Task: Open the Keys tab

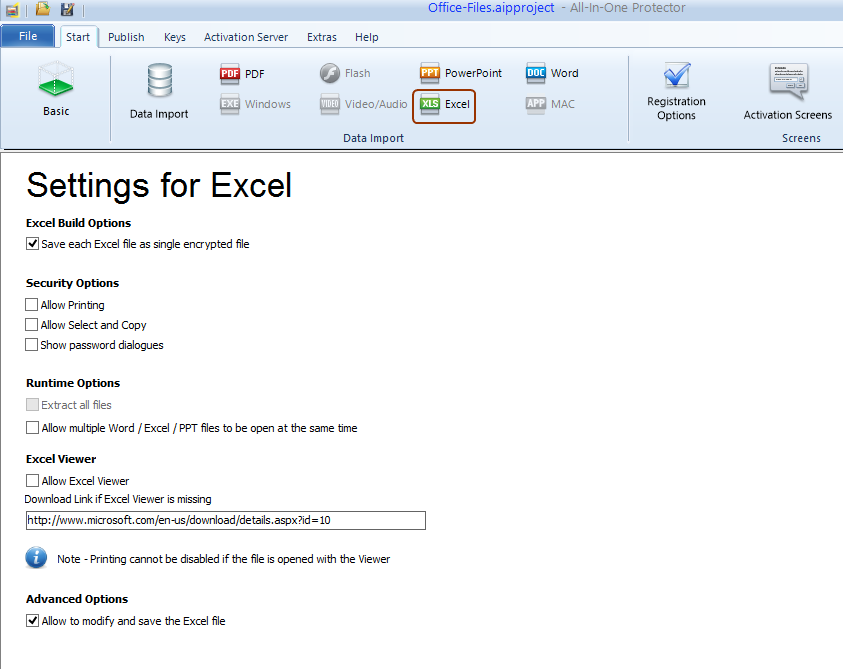Action: click(175, 37)
